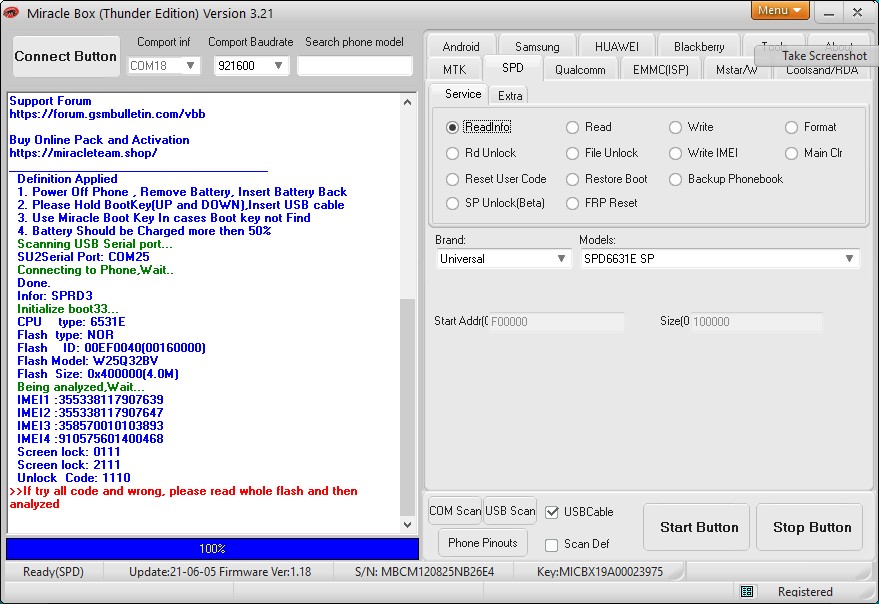Click the COM Scan button
Image resolution: width=879 pixels, height=604 pixels.
[x=455, y=511]
